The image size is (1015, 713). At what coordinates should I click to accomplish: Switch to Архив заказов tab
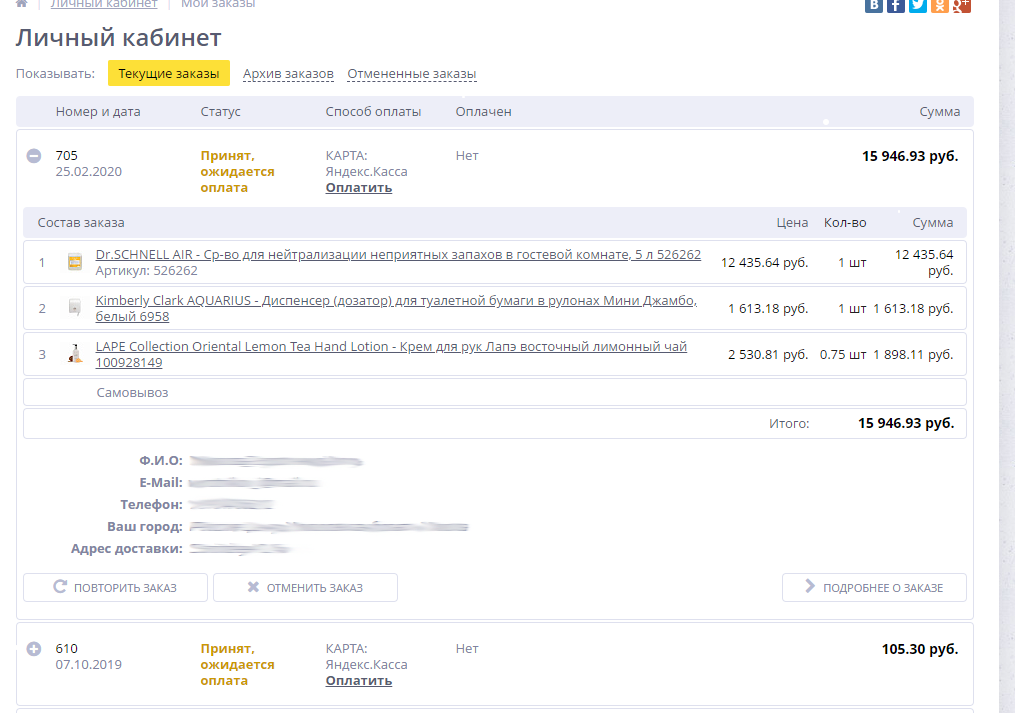pyautogui.click(x=288, y=74)
